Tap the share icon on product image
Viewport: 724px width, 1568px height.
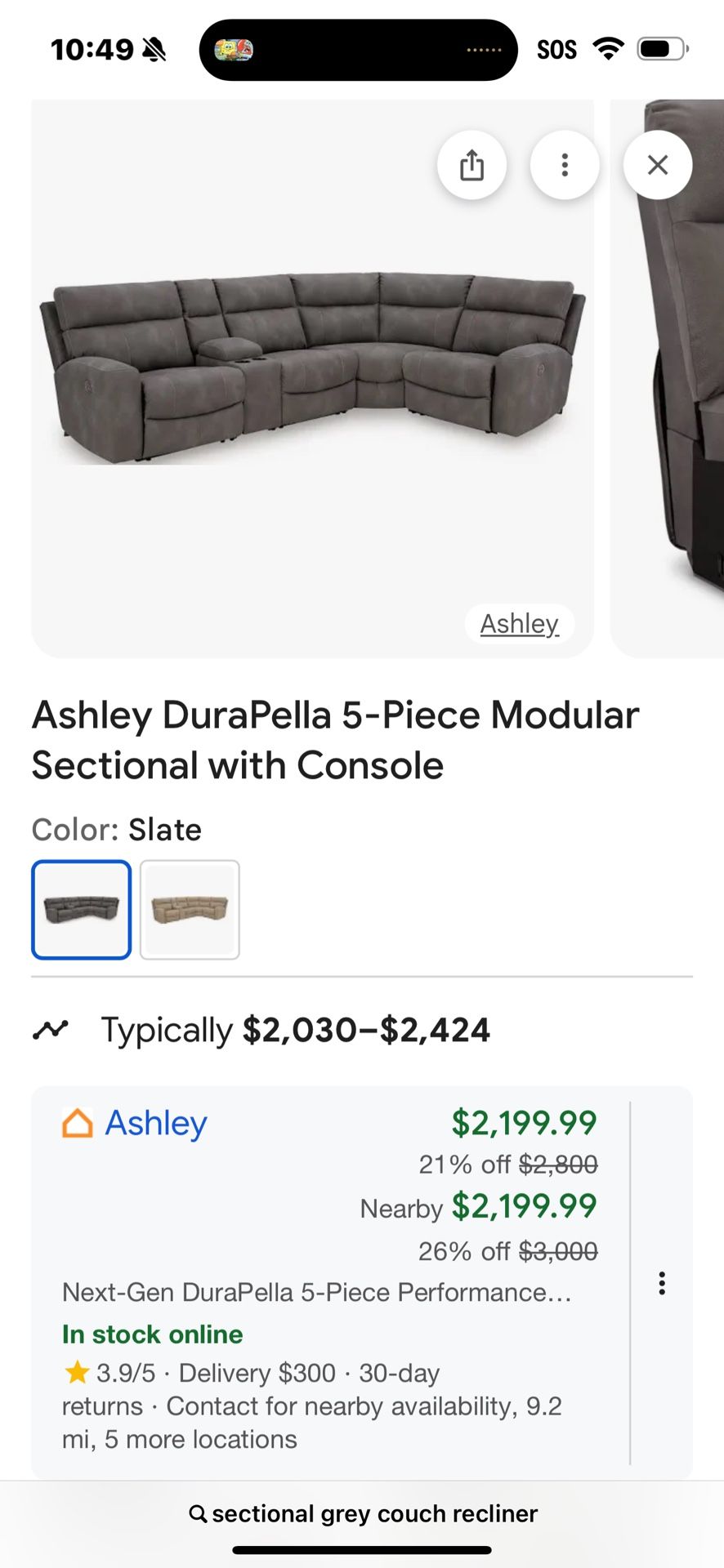[x=471, y=165]
